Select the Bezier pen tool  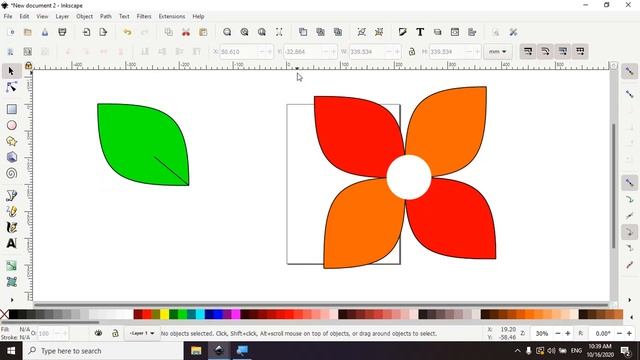pyautogui.click(x=11, y=196)
